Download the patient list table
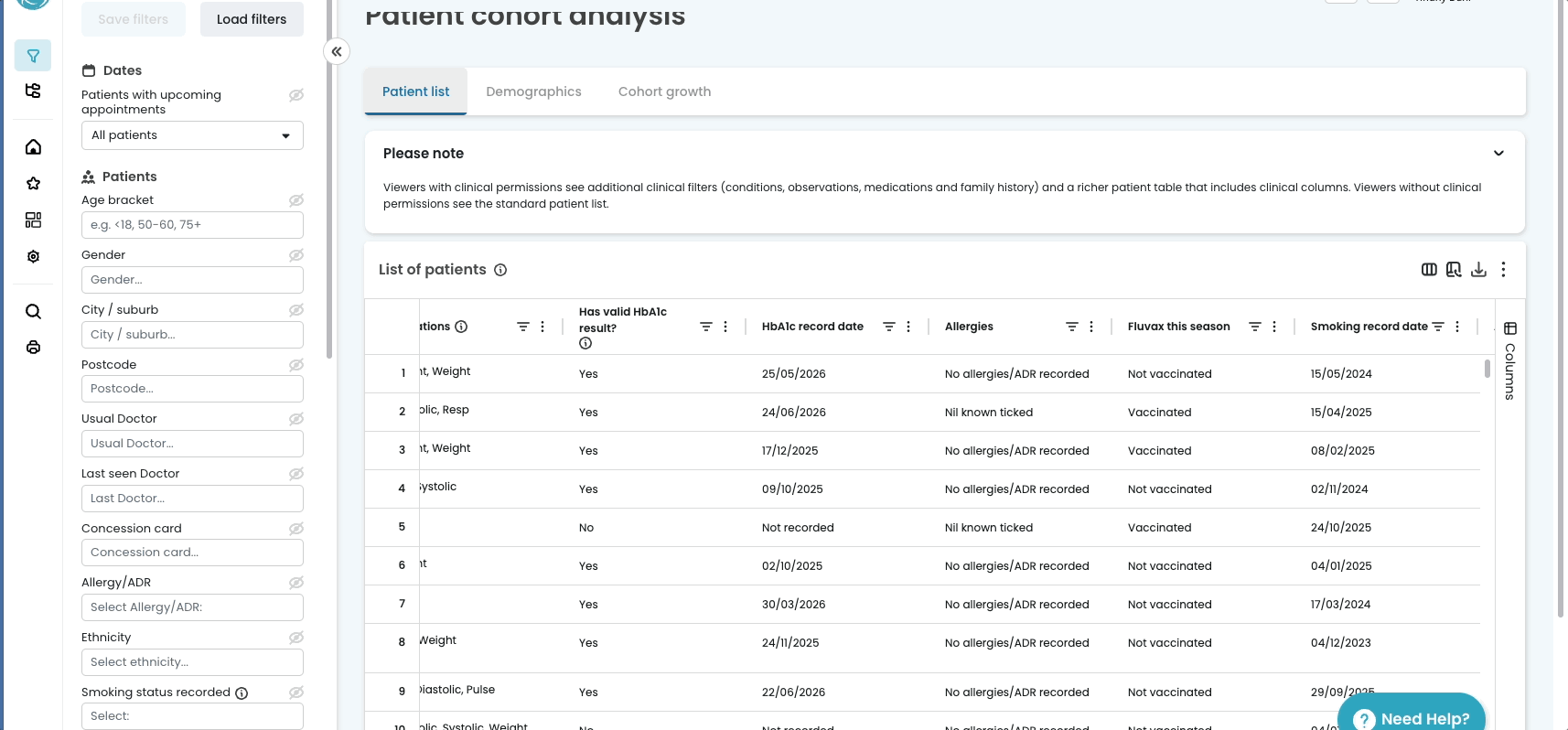This screenshot has width=1568, height=730. pyautogui.click(x=1478, y=269)
